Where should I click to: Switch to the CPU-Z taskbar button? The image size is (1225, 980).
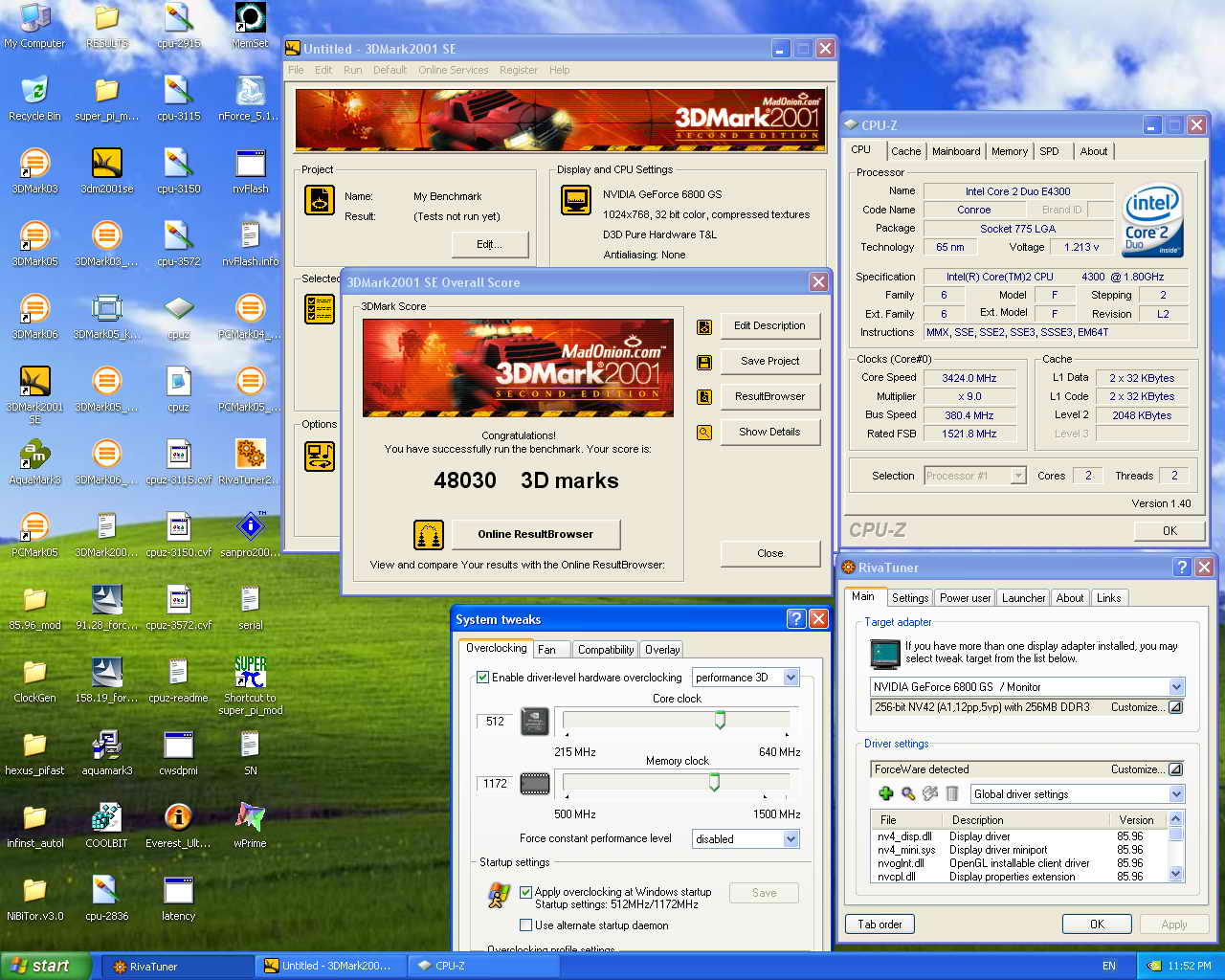483,966
